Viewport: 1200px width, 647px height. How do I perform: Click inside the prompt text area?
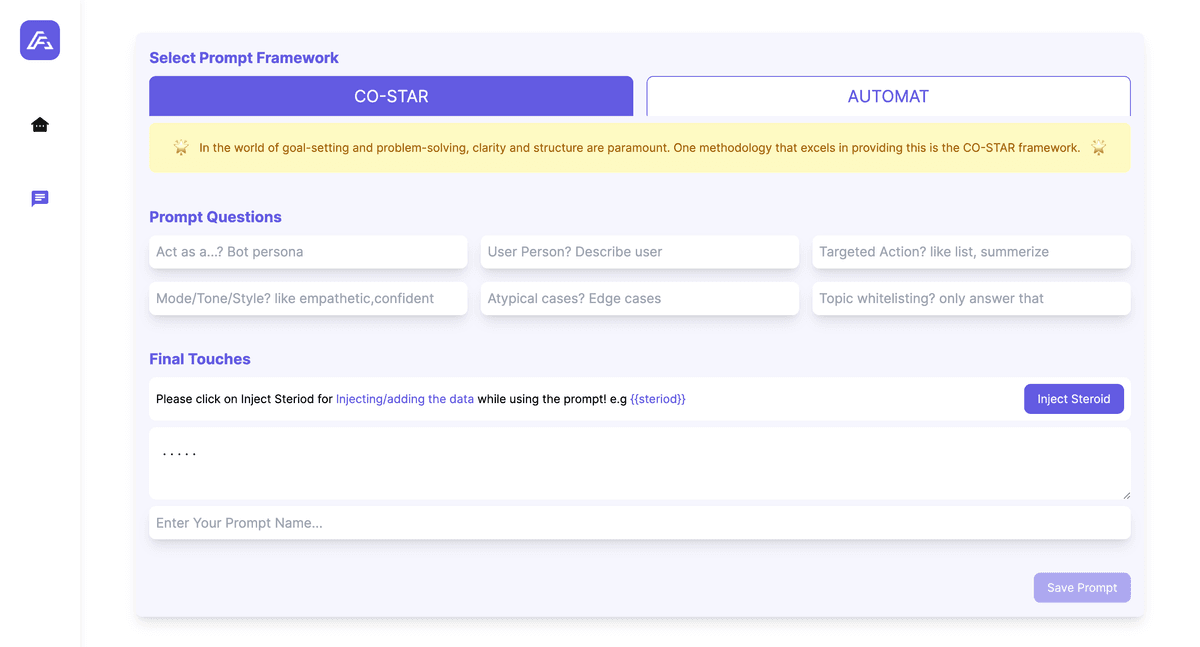(x=639, y=463)
